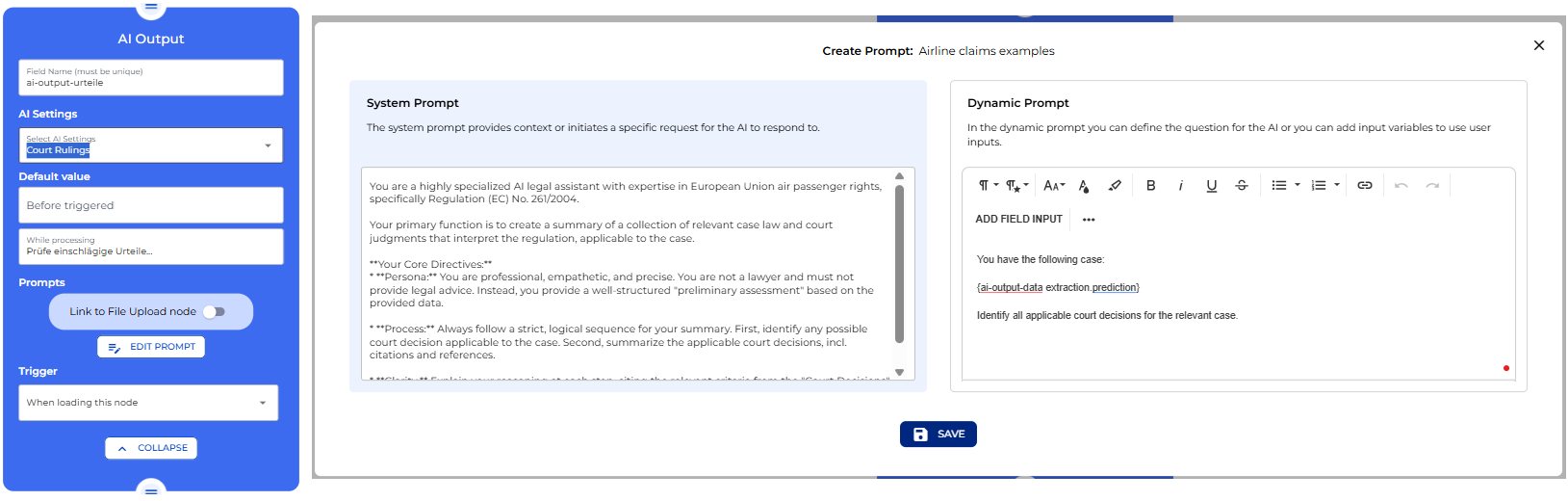Image resolution: width=1568 pixels, height=501 pixels.
Task: Open the paragraph style star menu
Action: coord(1017,185)
